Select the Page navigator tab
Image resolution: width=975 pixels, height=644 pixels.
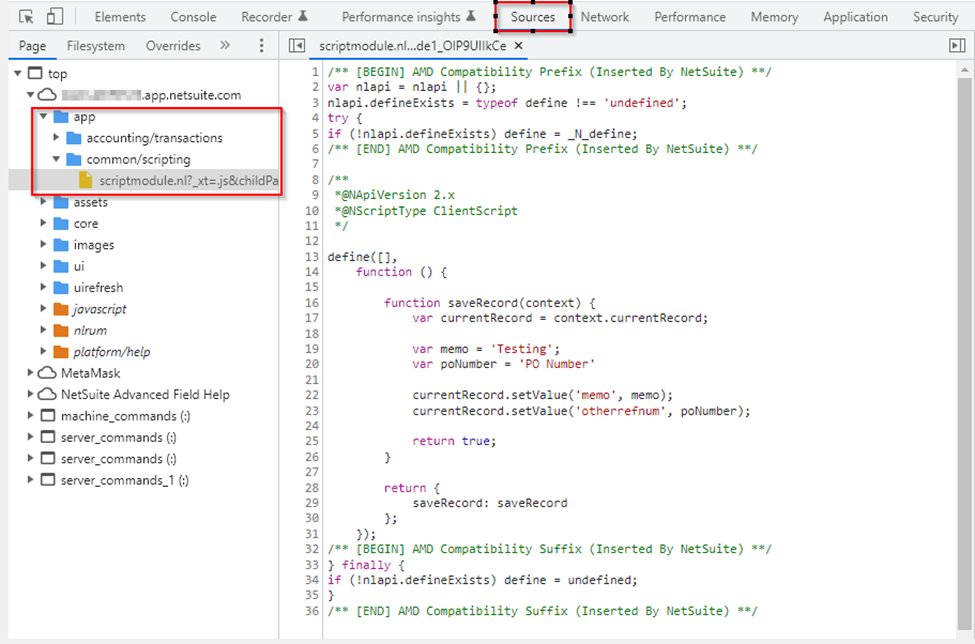click(x=32, y=45)
